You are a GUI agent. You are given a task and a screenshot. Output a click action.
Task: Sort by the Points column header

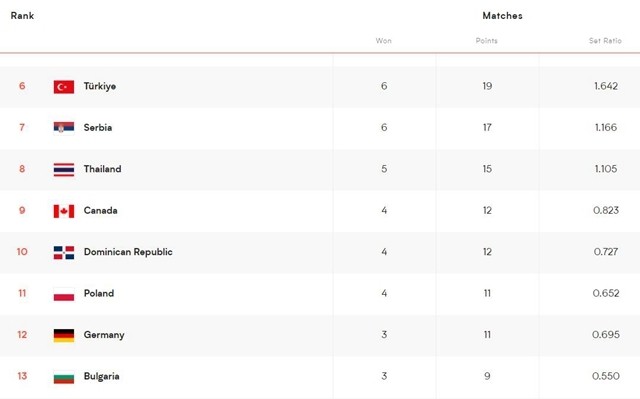487,40
